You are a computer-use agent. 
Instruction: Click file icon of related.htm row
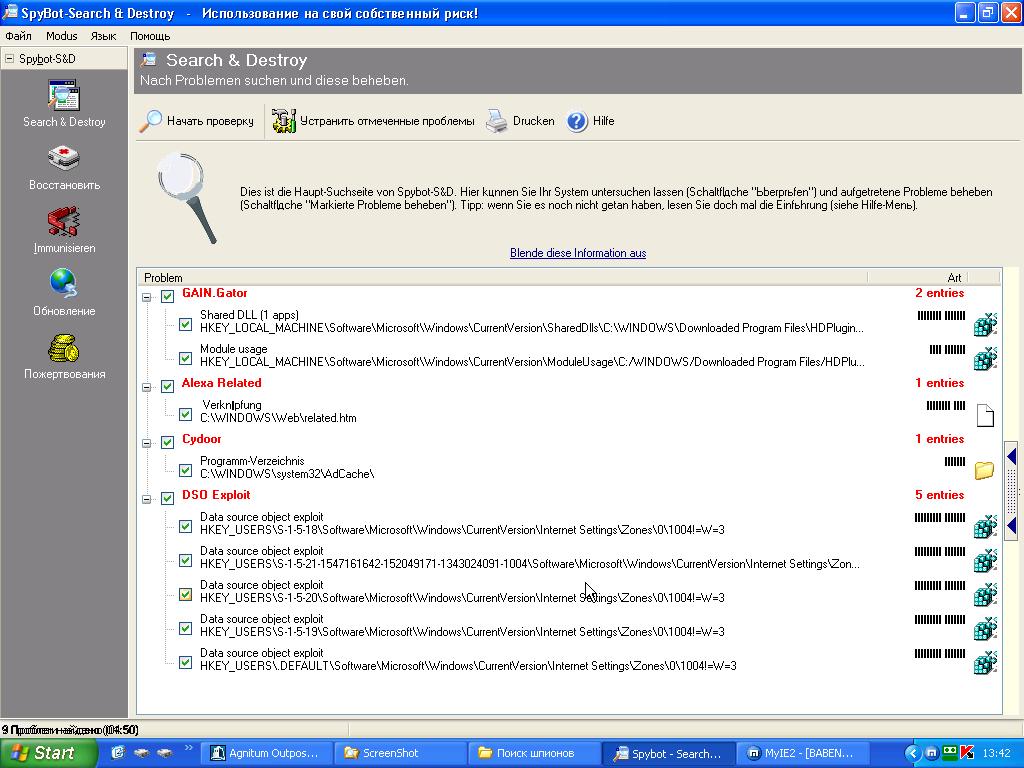tap(985, 415)
